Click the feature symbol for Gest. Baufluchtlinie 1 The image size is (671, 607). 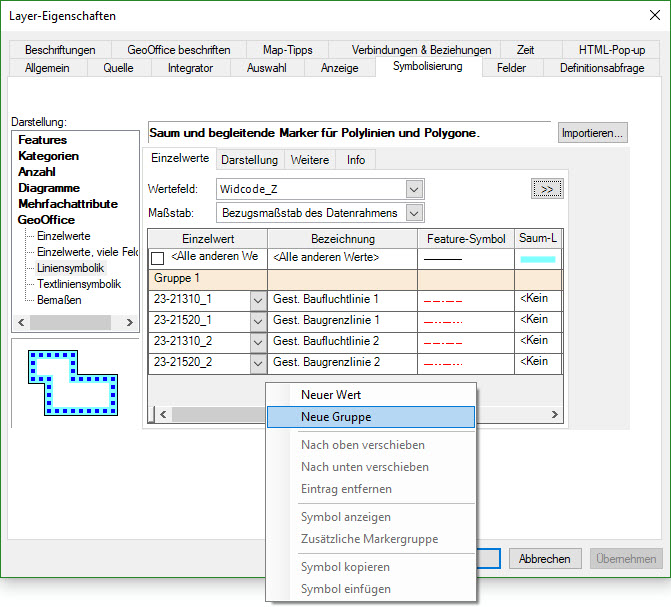pos(442,298)
